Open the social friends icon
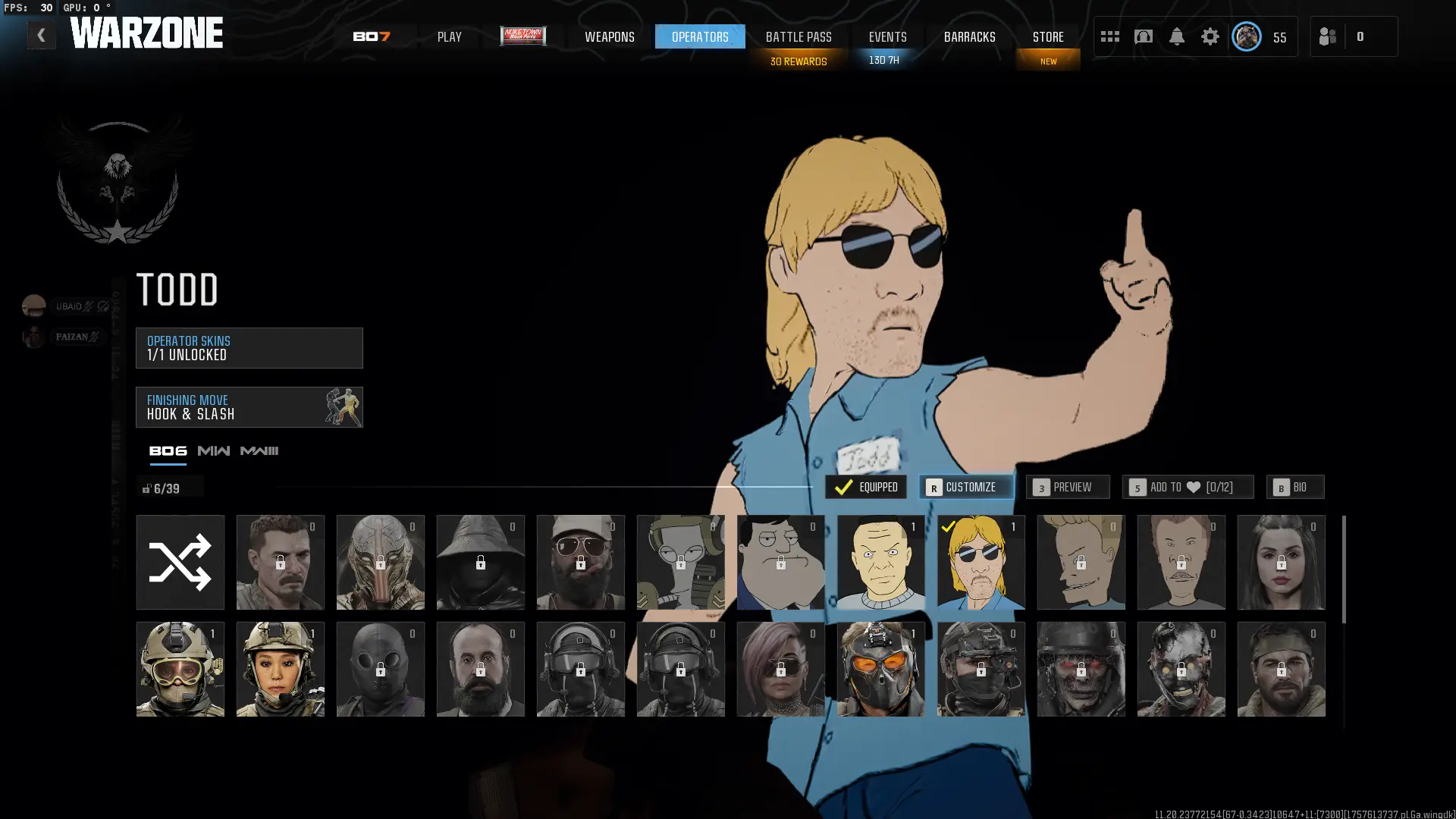1456x819 pixels. [1328, 36]
